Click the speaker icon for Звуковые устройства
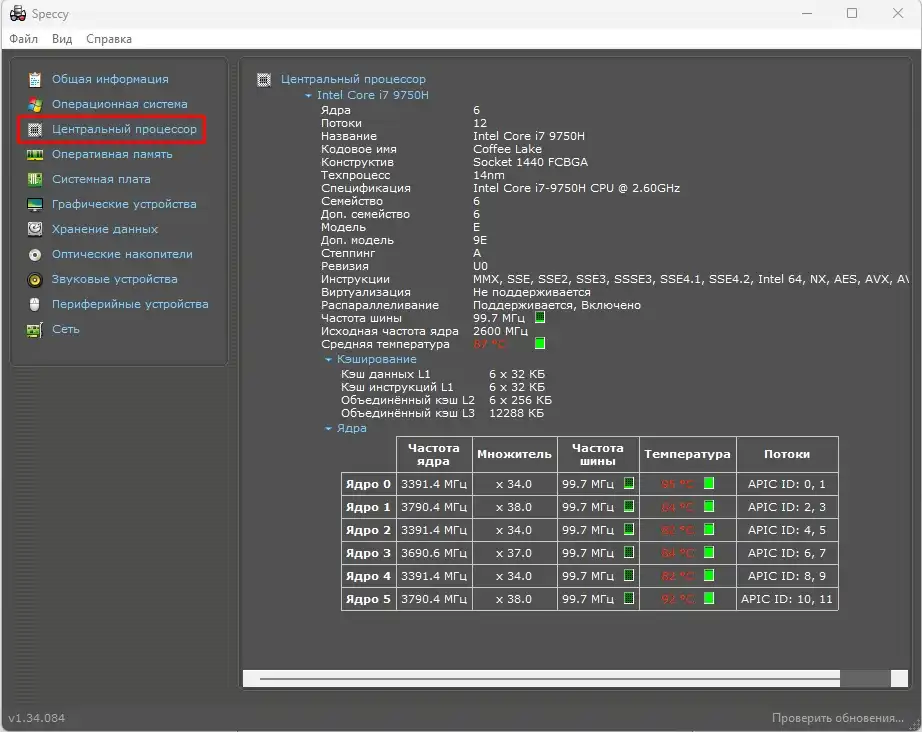Image resolution: width=922 pixels, height=732 pixels. click(35, 280)
